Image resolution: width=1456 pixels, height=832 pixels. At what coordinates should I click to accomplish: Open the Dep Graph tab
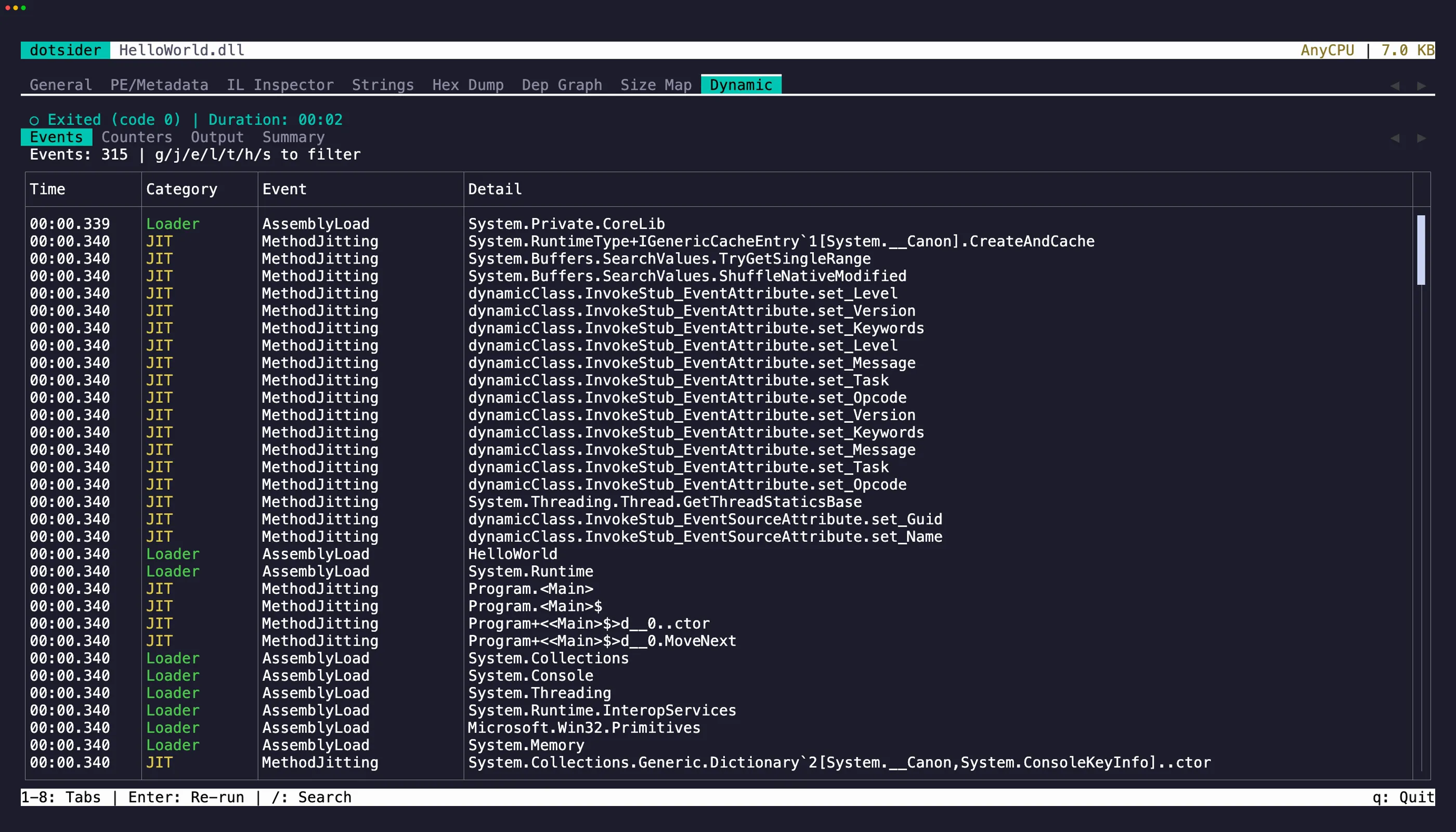pyautogui.click(x=561, y=85)
